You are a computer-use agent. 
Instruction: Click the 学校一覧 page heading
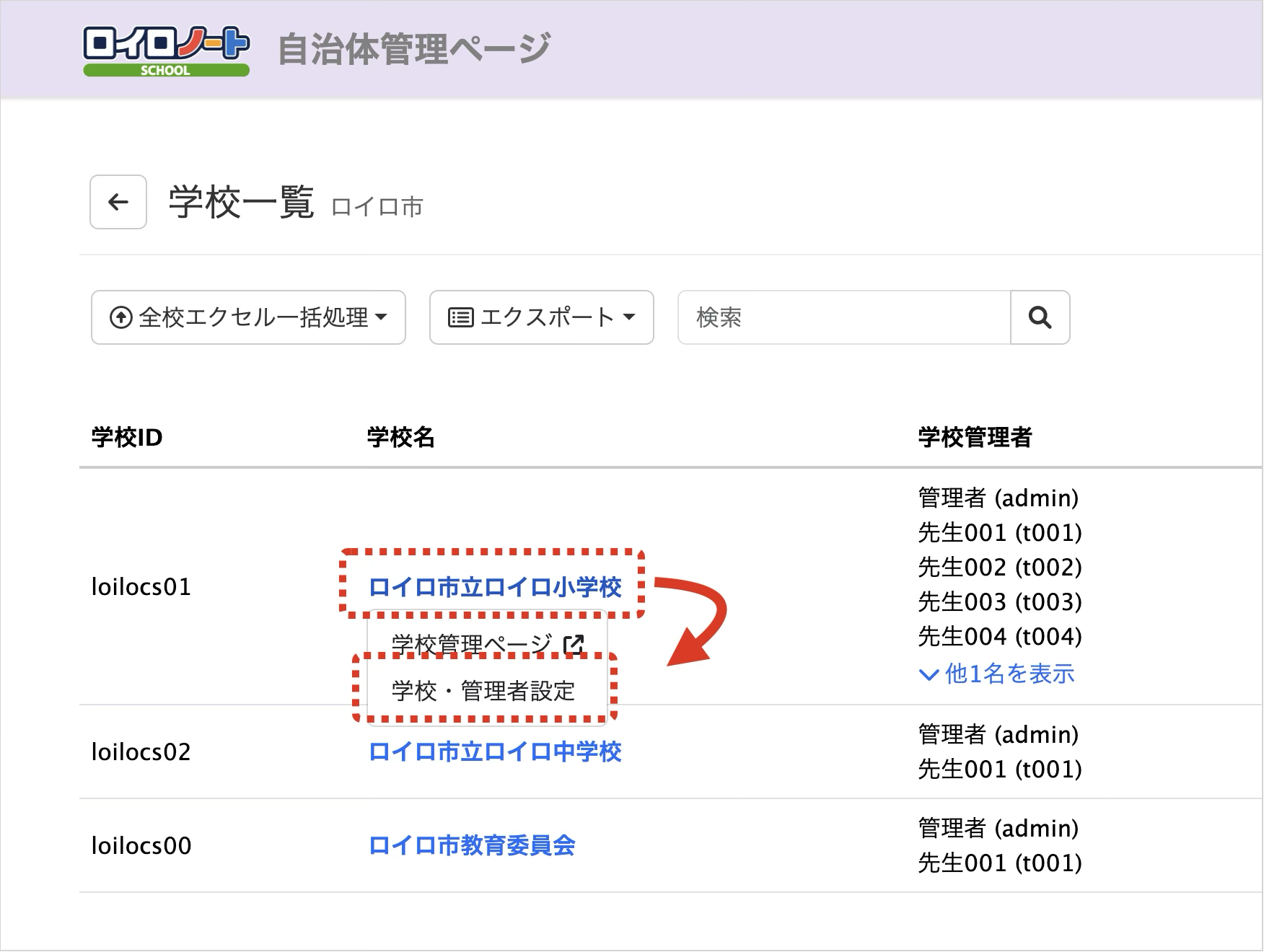point(241,202)
